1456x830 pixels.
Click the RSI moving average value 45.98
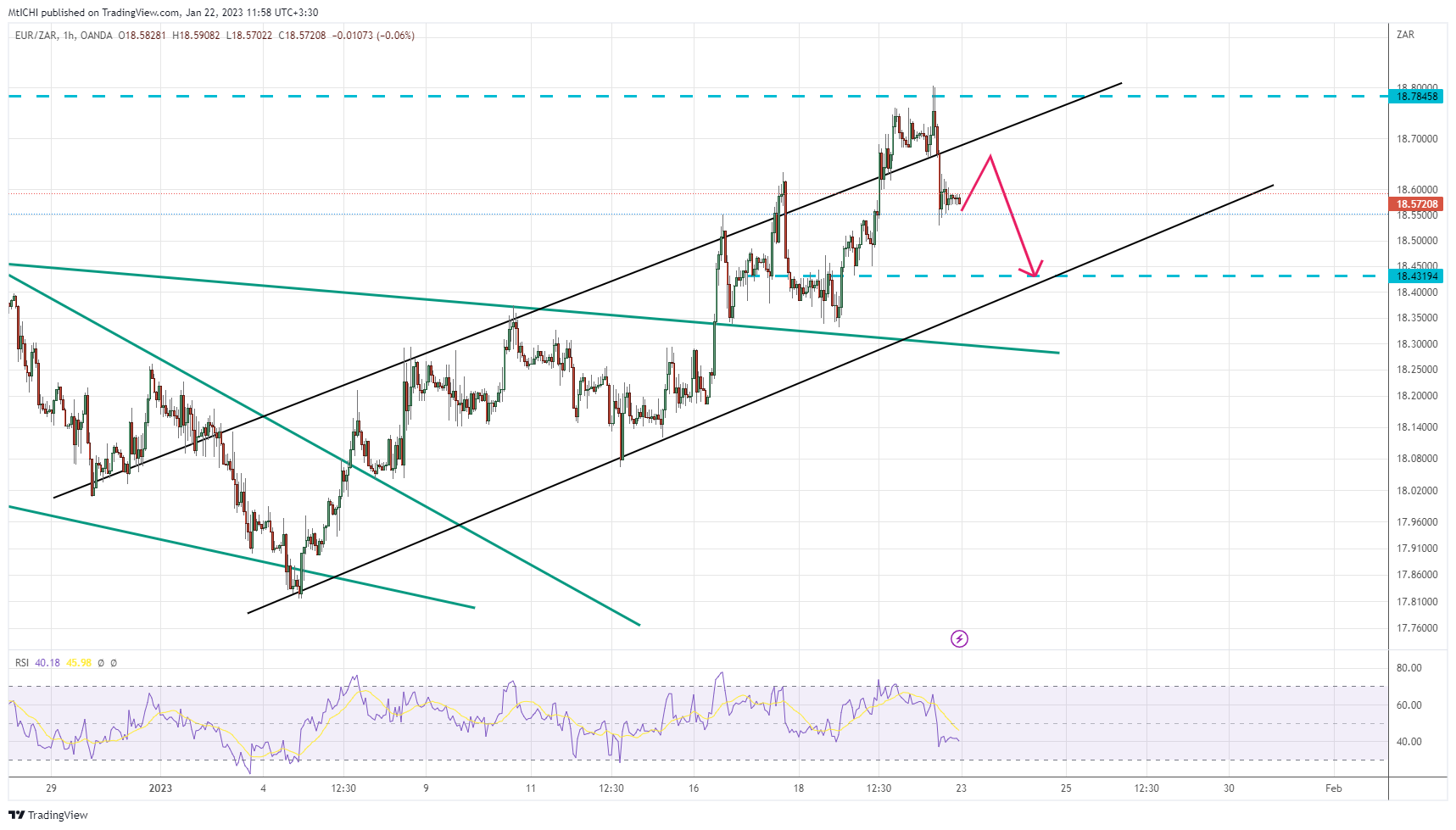click(79, 663)
